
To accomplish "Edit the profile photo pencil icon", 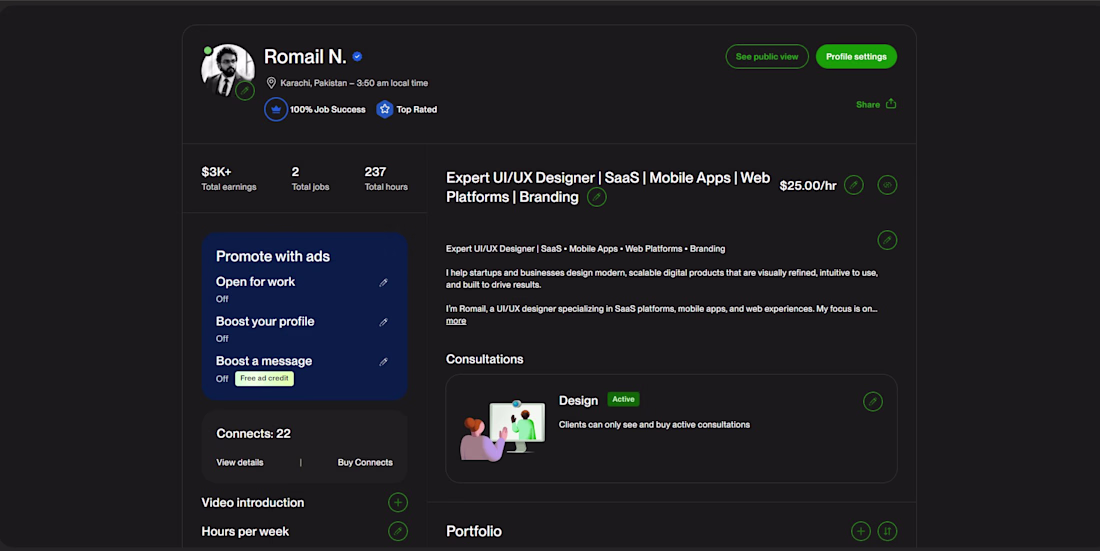I will tap(245, 91).
